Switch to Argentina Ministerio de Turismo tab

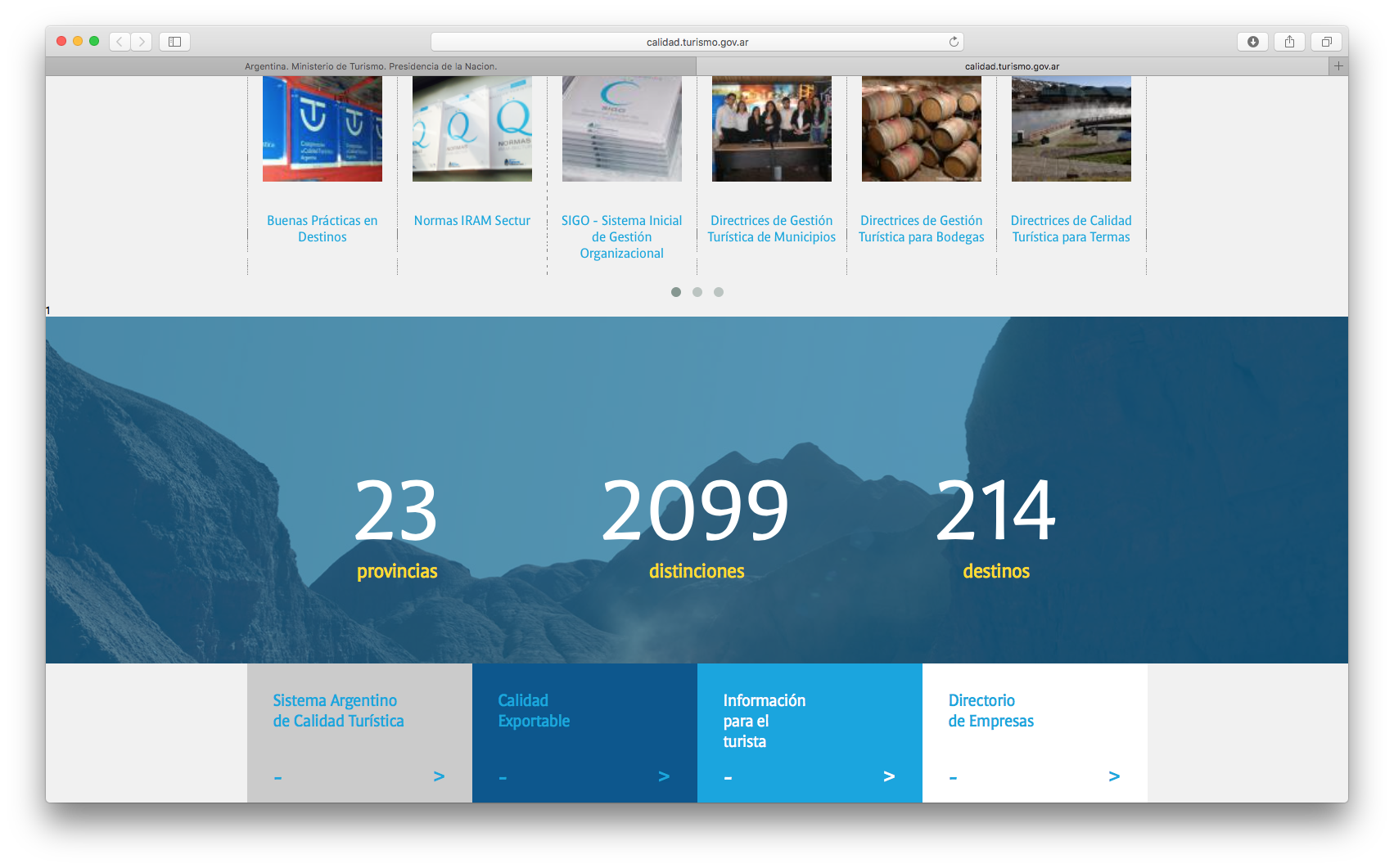[371, 66]
